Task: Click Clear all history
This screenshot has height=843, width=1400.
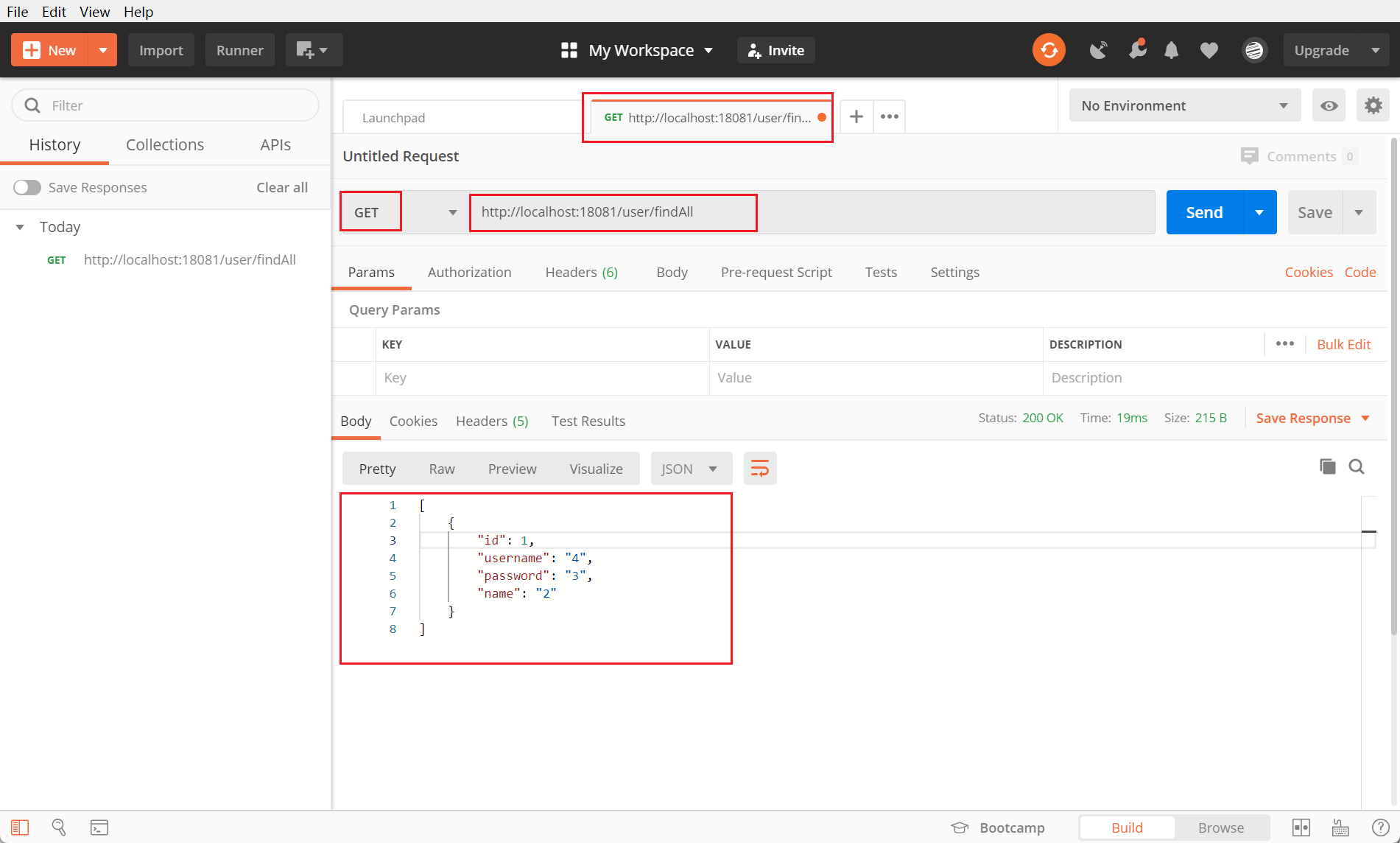Action: tap(282, 187)
